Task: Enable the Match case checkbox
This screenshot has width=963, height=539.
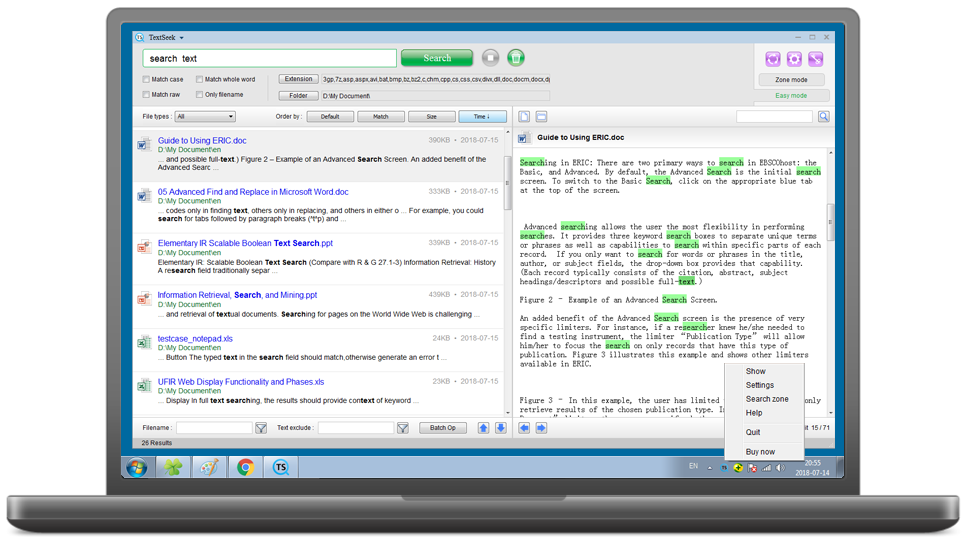Action: tap(147, 80)
